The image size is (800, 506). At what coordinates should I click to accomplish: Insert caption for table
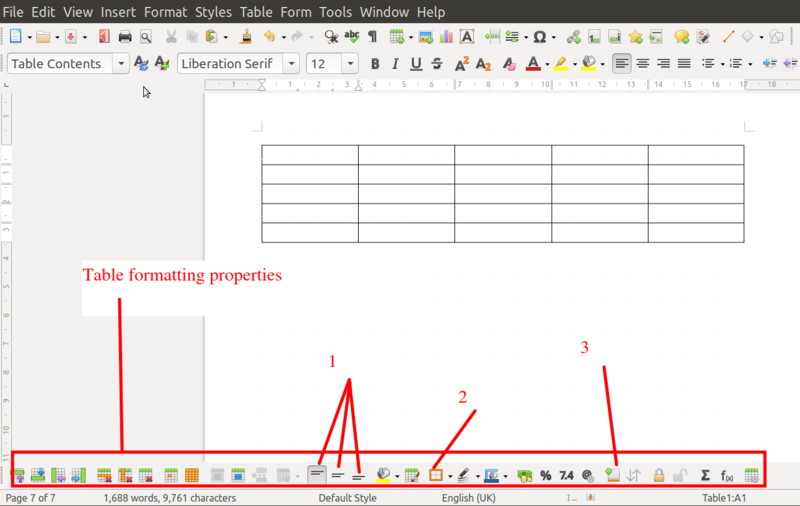coord(612,475)
